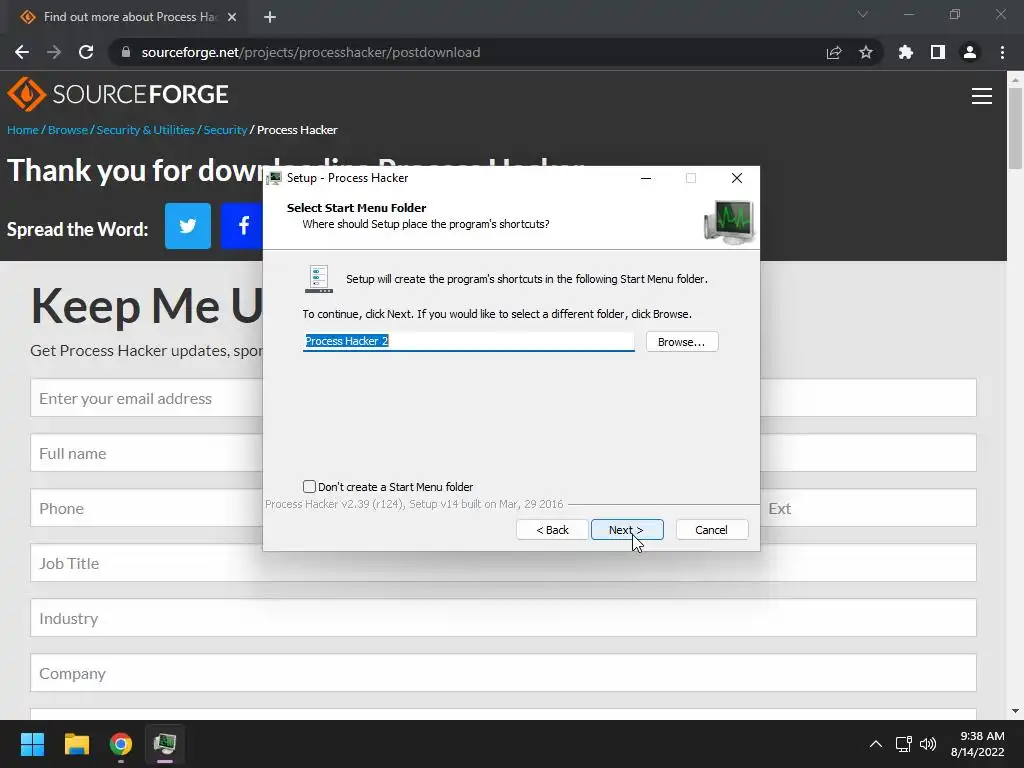Open Chrome extensions puzzle icon
Screen dimensions: 1024x768
[906, 52]
